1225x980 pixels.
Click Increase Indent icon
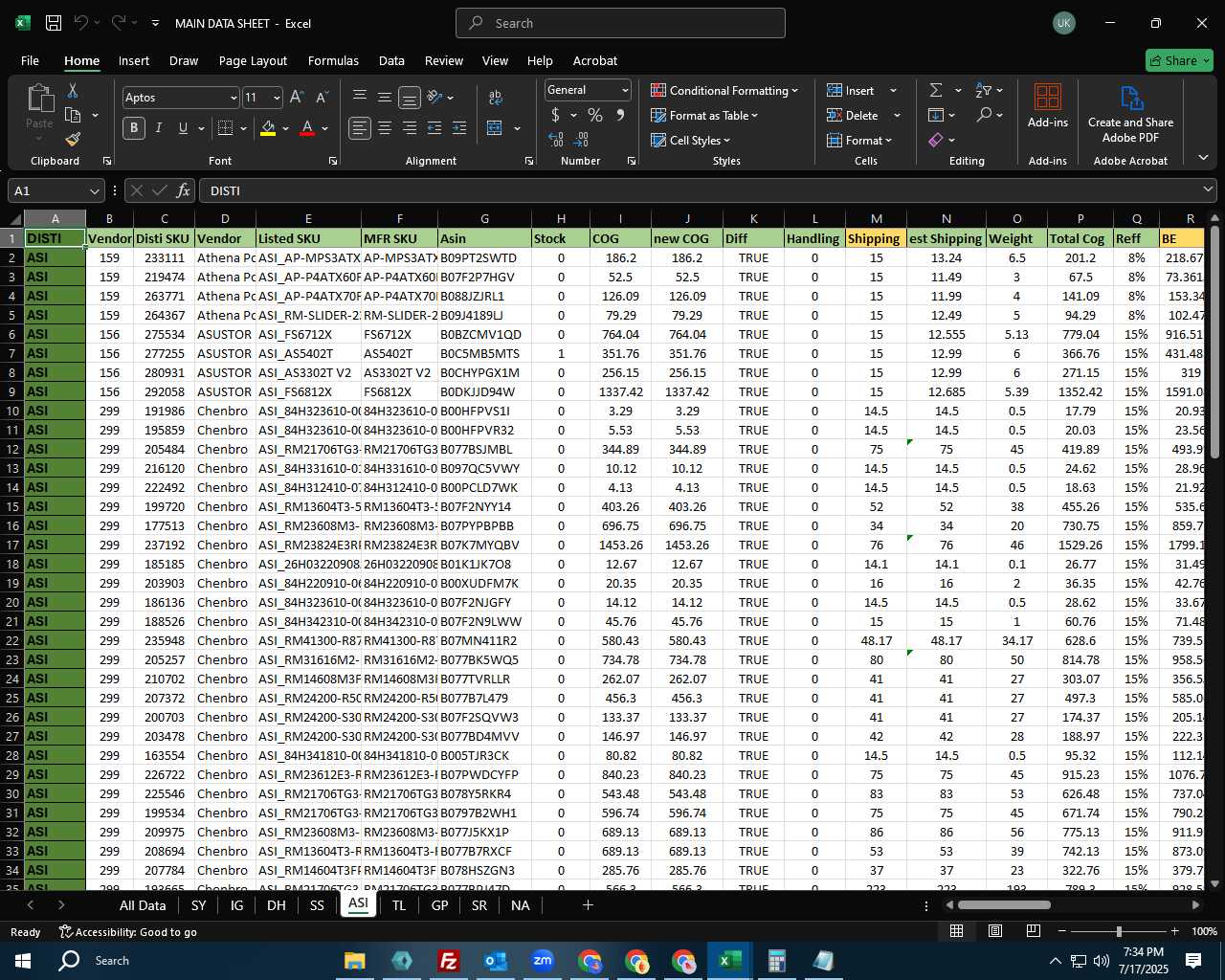point(459,127)
